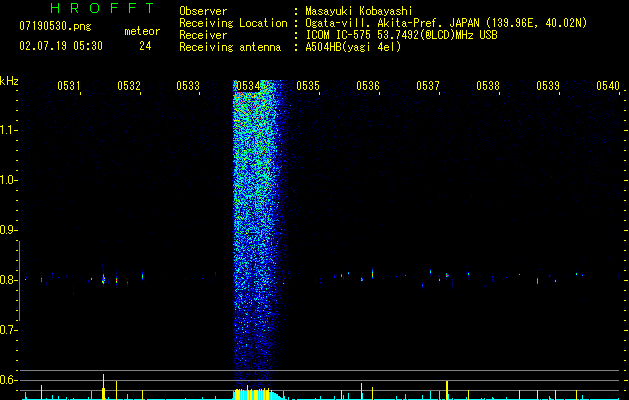Screen dimensions: 629x400
Task: Click the 0.7 kHz axis label
Action: pos(7,330)
